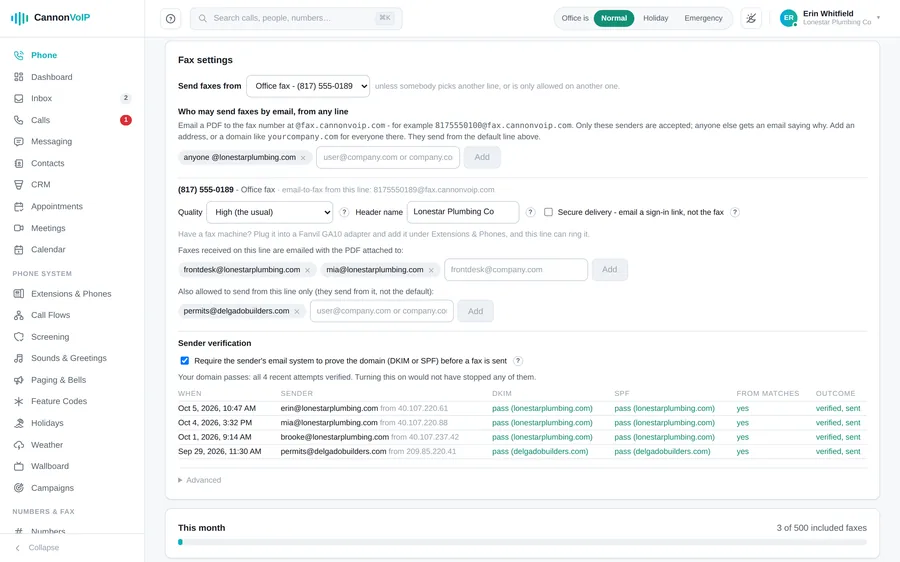Open the help circle icon beside search

click(x=170, y=18)
